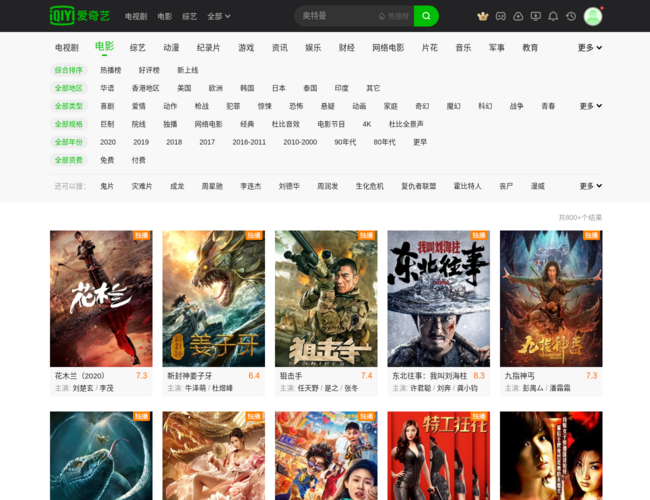The width and height of the screenshot is (650, 500).
Task: Open 电视剧 in the top black bar
Action: point(136,16)
